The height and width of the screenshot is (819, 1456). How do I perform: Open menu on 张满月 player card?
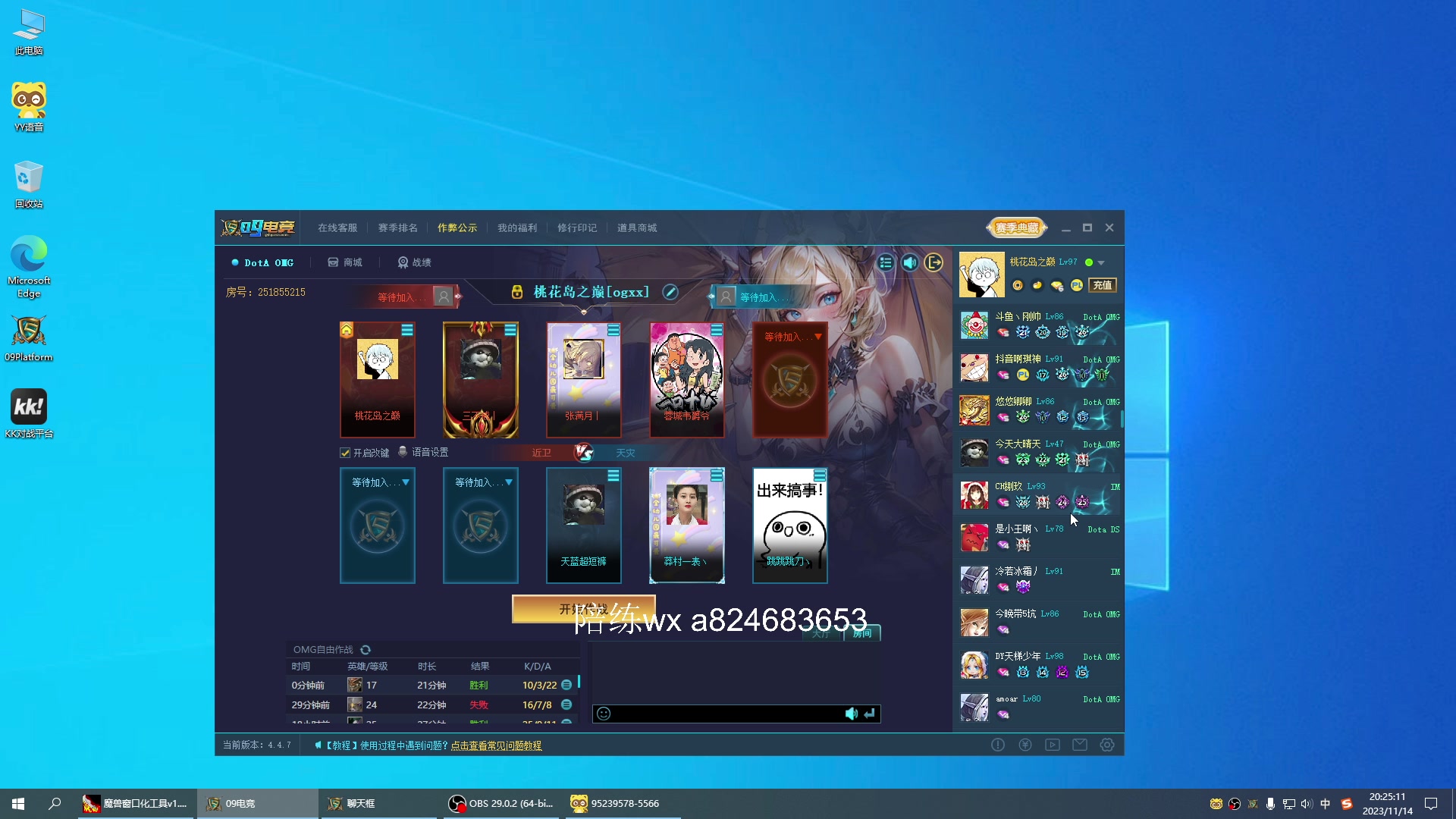pyautogui.click(x=613, y=330)
